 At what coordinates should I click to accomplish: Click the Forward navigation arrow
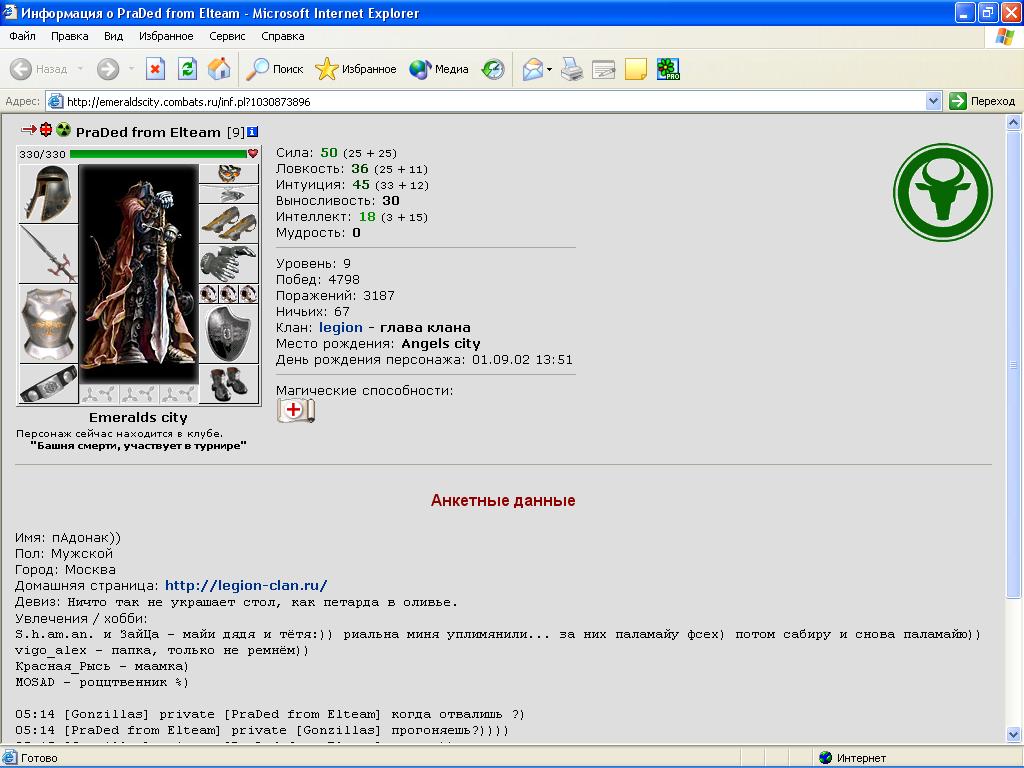tap(108, 69)
